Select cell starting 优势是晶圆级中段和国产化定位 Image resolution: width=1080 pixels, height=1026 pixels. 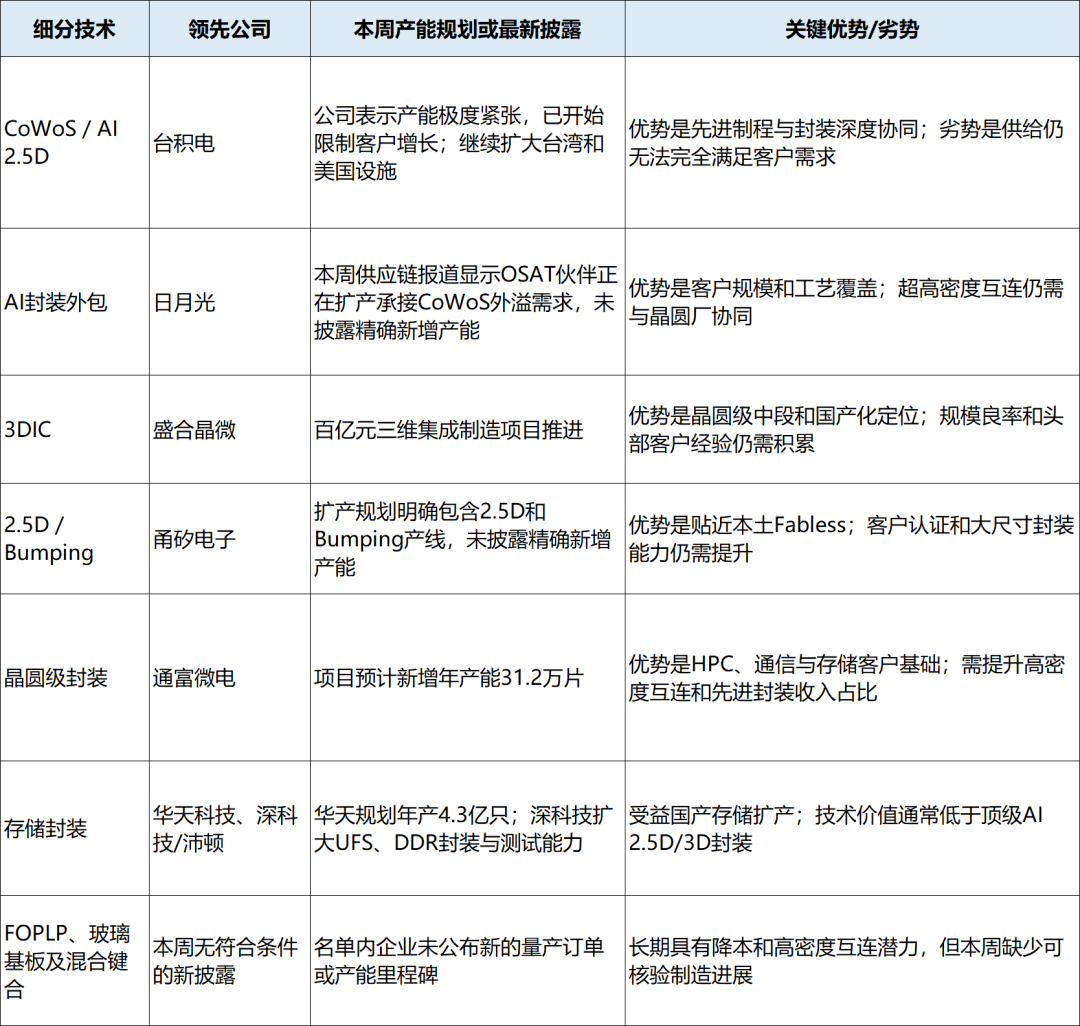click(x=852, y=429)
